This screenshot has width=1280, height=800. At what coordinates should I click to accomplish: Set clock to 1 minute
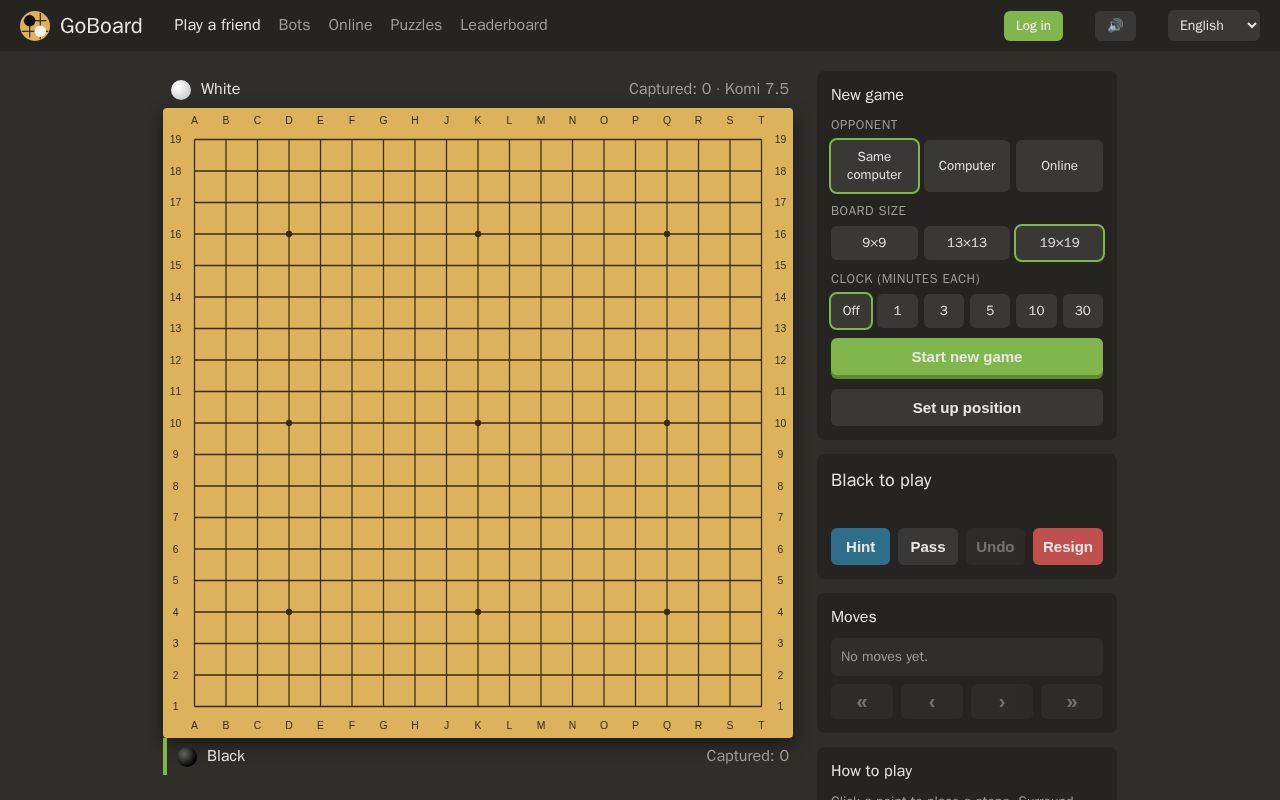(x=897, y=311)
